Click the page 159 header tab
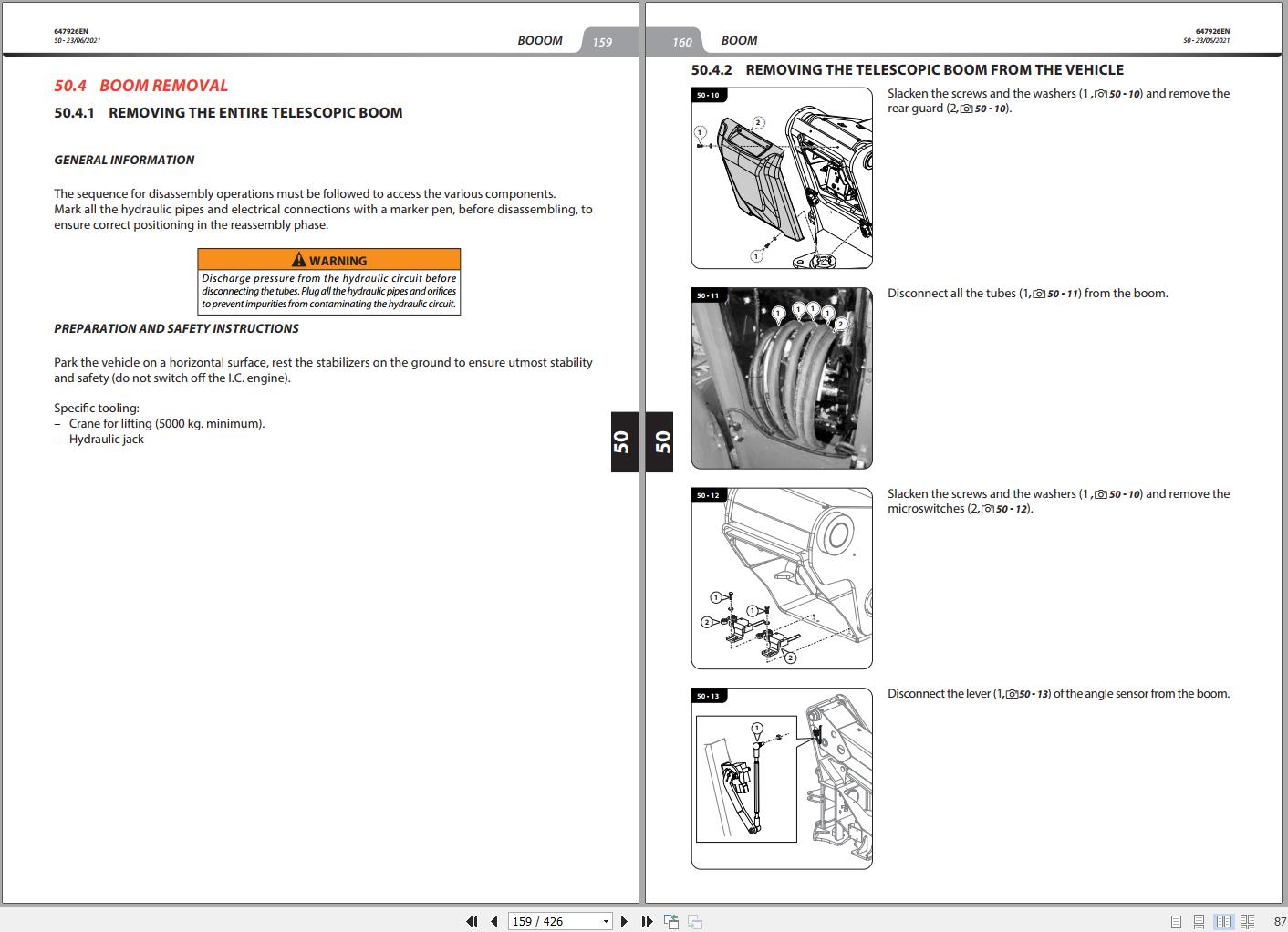Viewport: 1288px width, 932px height. 603,42
